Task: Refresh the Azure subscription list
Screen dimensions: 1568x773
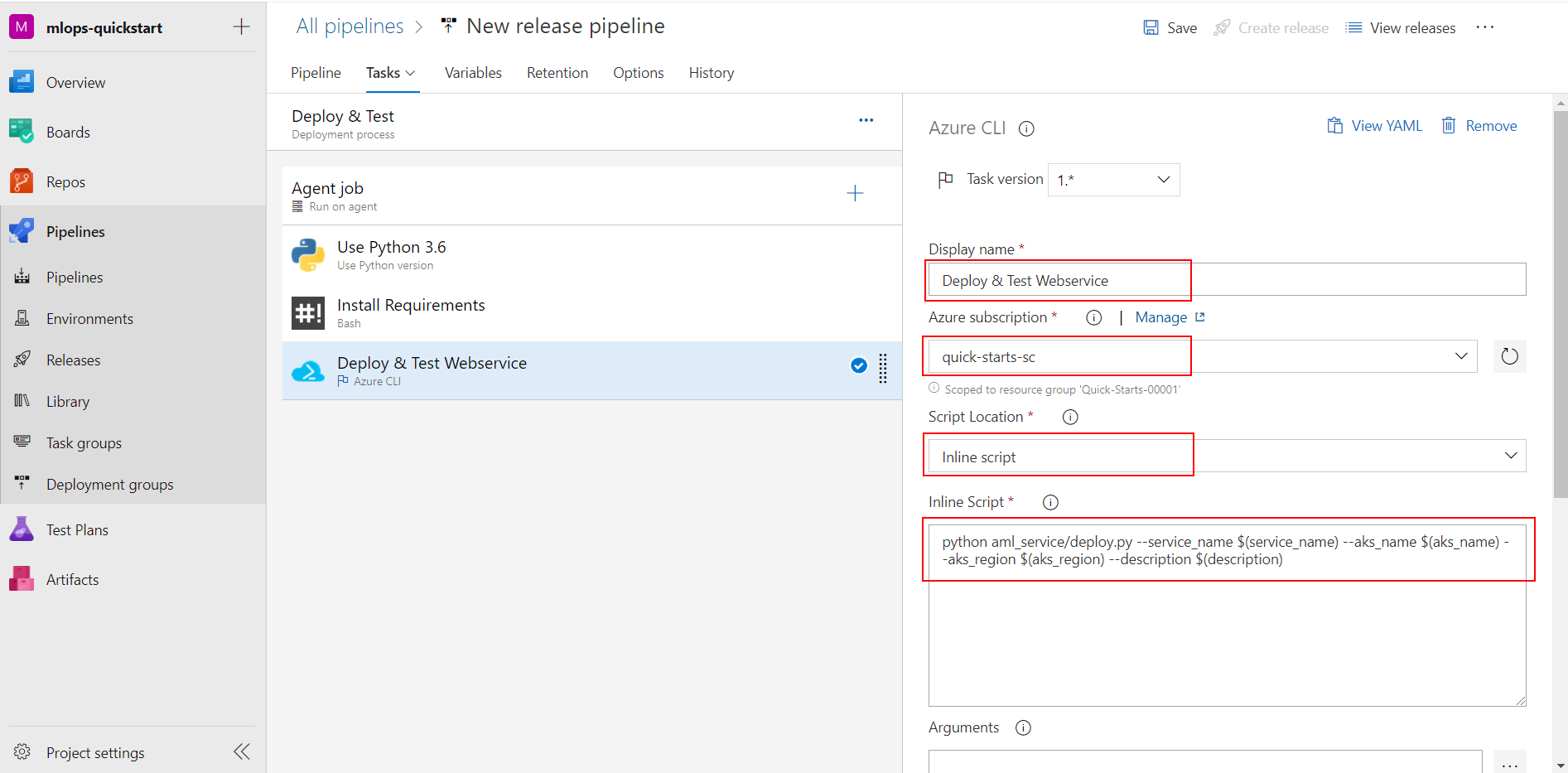Action: coord(1509,356)
